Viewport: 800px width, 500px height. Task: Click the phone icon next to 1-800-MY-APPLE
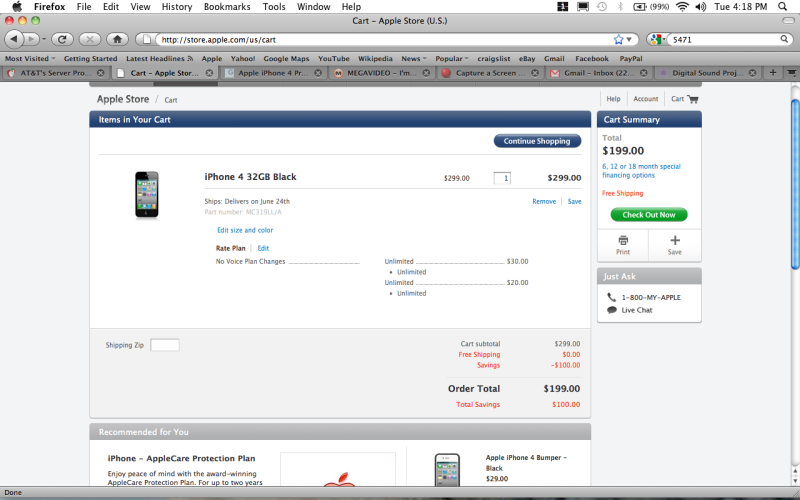pyautogui.click(x=612, y=297)
